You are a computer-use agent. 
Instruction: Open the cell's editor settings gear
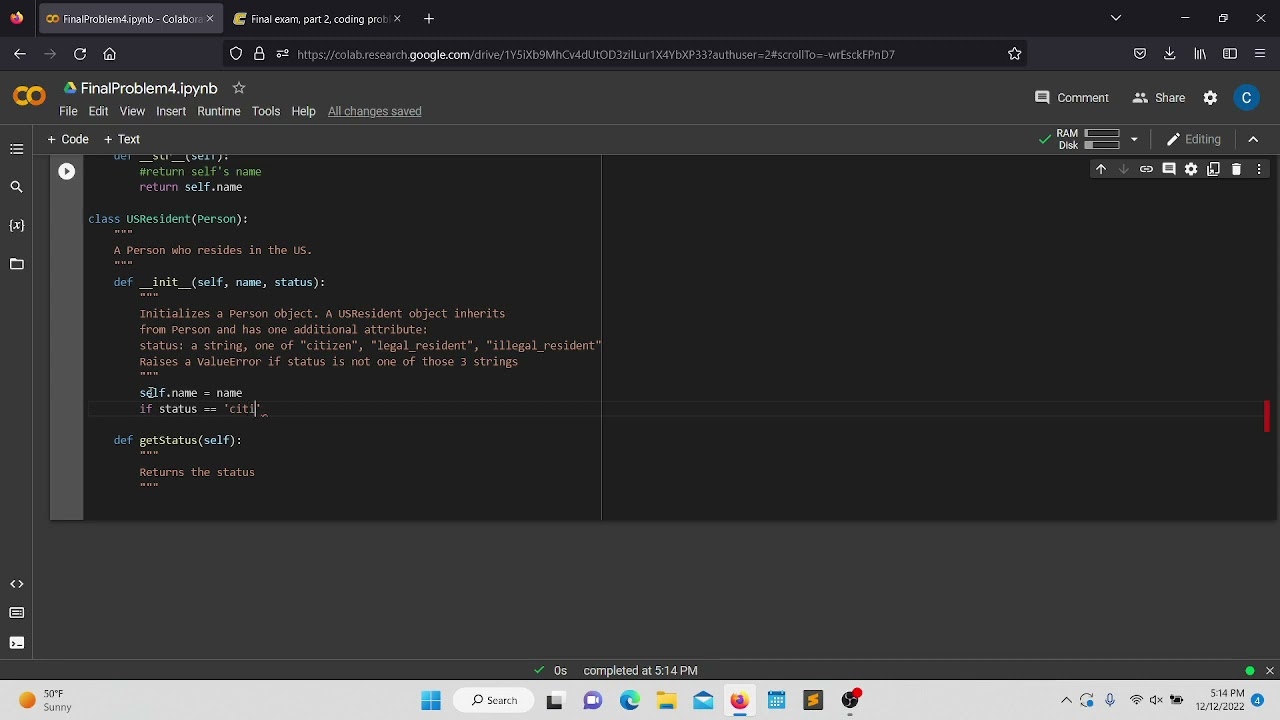(1191, 169)
